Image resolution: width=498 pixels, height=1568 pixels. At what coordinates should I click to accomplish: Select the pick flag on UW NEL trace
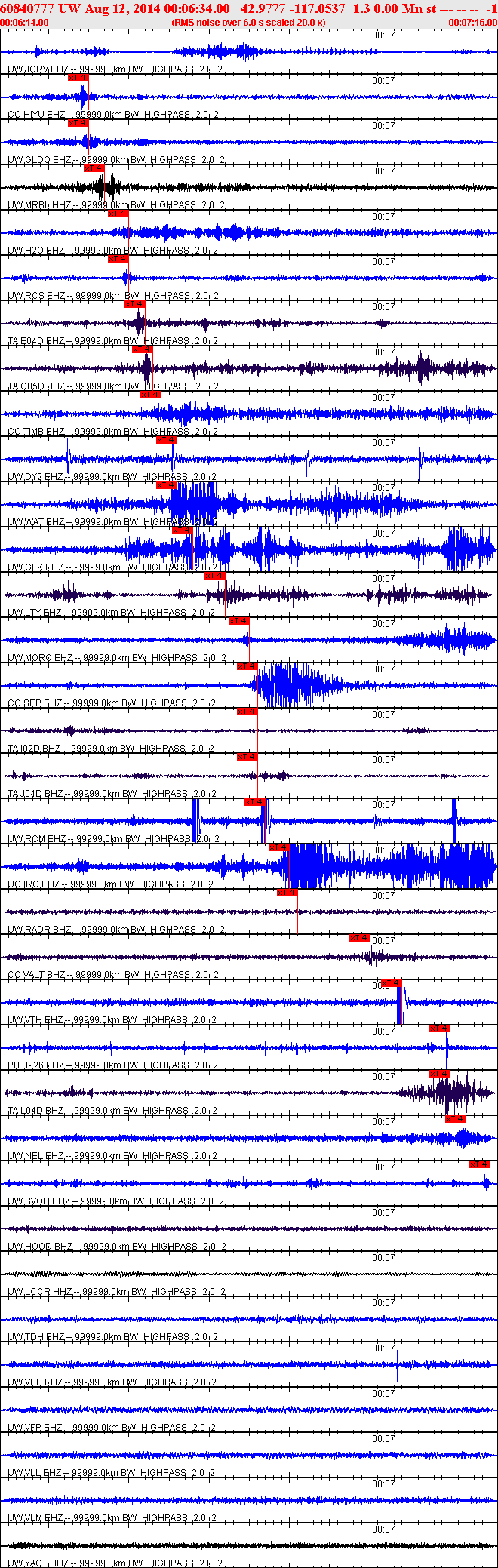(456, 1119)
